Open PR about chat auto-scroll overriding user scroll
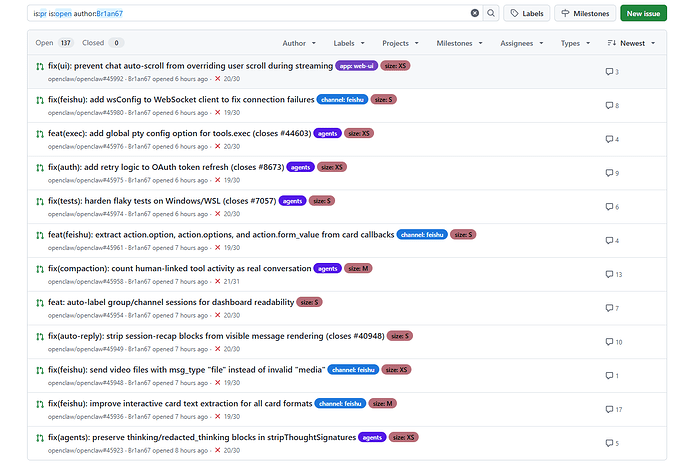Screen dimensions: 690x463 tap(190, 66)
